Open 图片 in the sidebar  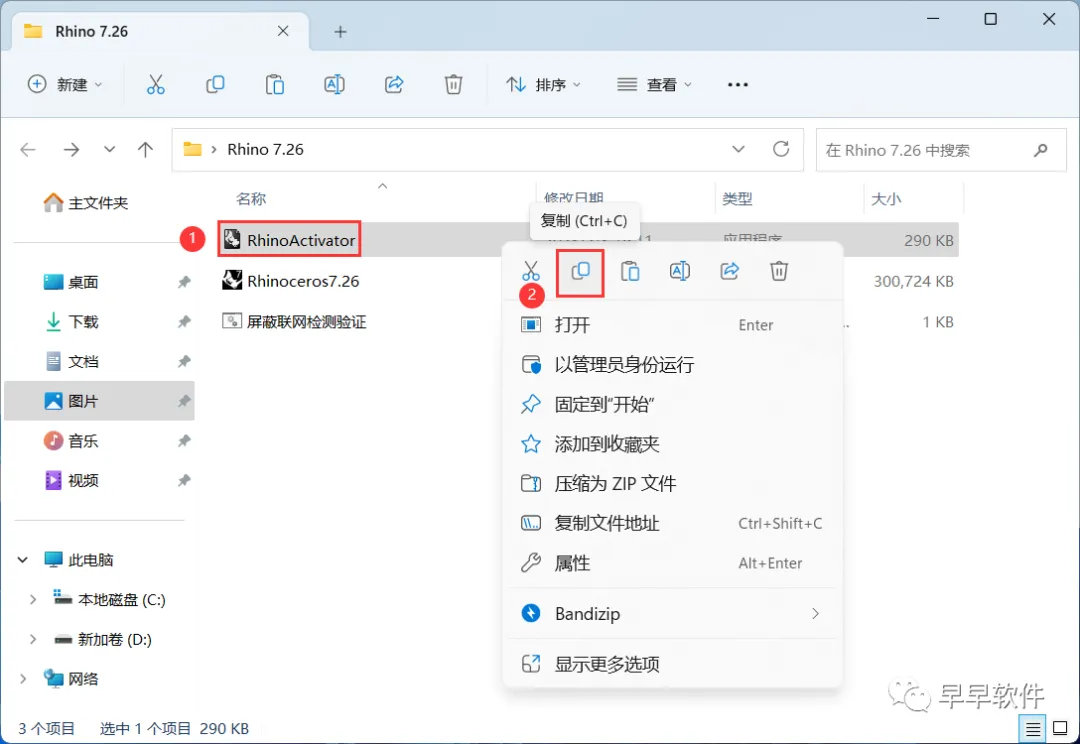tap(99, 402)
